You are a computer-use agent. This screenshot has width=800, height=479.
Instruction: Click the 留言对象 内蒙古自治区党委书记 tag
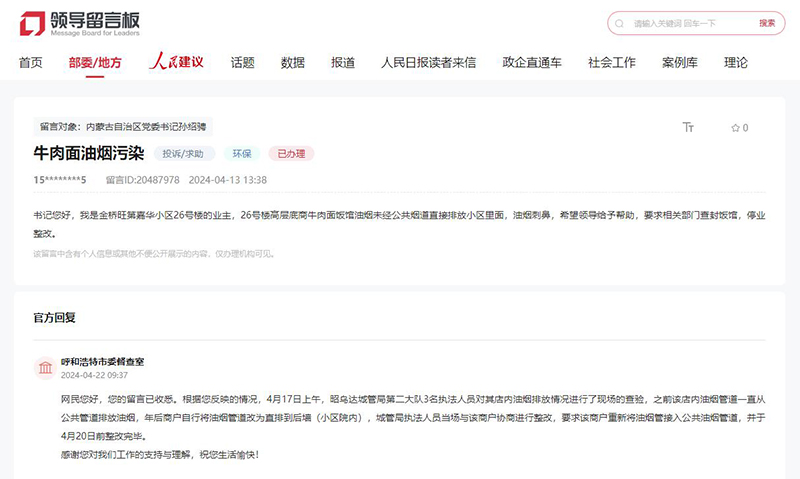[x=123, y=127]
